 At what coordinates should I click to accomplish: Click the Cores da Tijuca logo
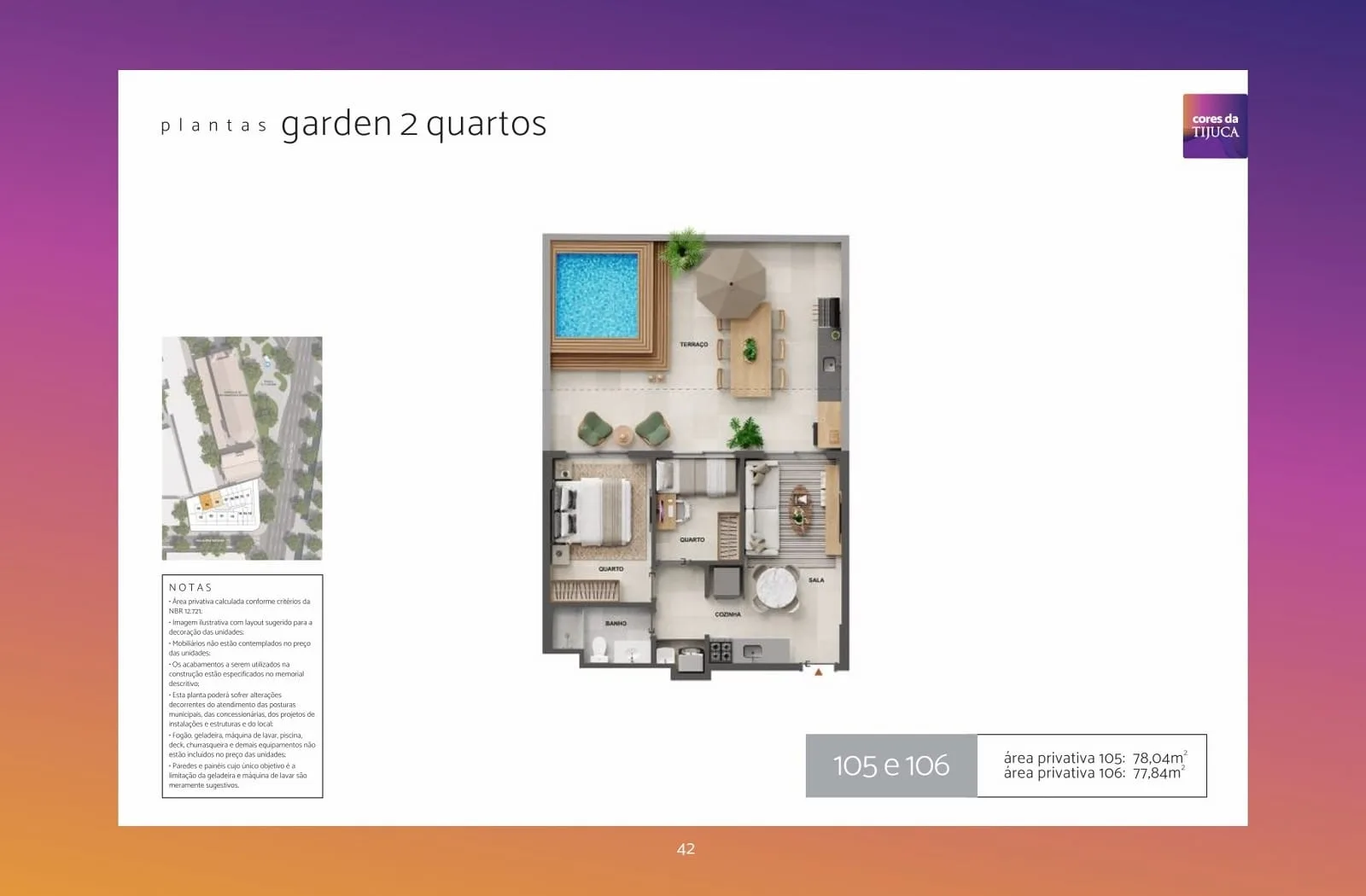click(1214, 126)
